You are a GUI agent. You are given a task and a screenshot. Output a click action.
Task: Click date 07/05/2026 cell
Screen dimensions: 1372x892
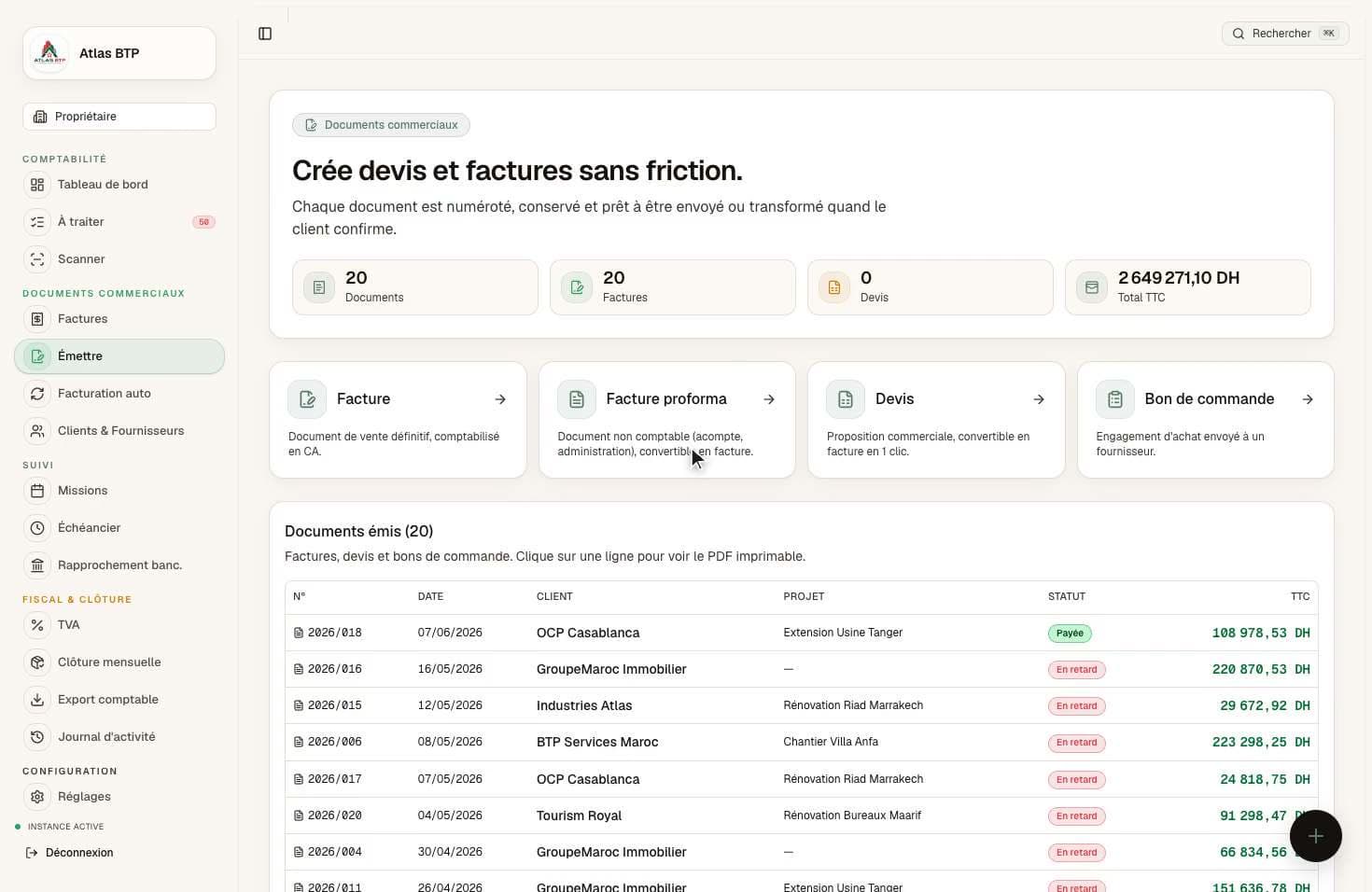(x=450, y=779)
